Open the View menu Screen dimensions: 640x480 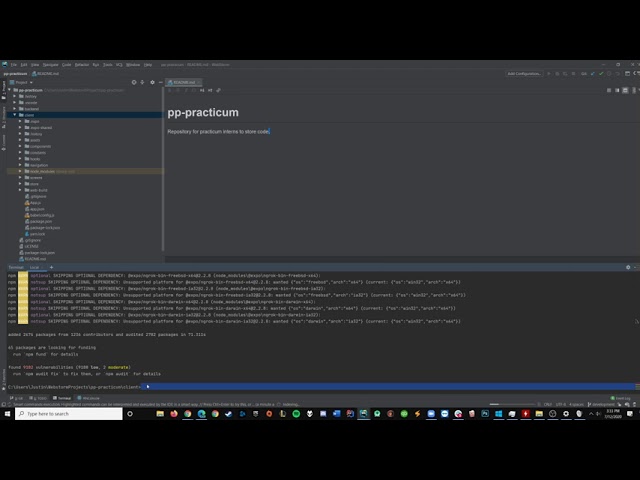[35, 64]
